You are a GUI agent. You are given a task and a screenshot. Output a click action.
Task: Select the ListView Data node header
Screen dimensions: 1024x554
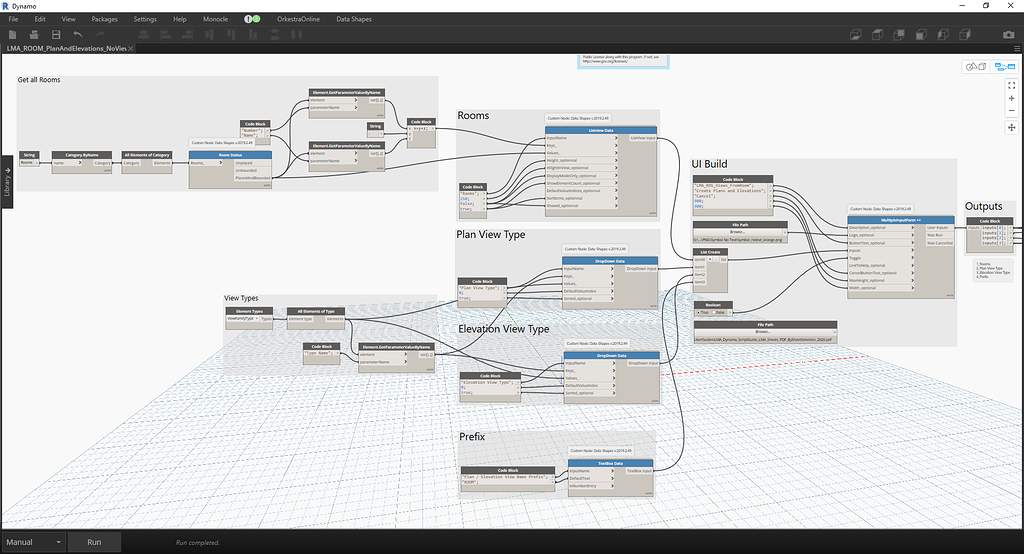tap(601, 130)
